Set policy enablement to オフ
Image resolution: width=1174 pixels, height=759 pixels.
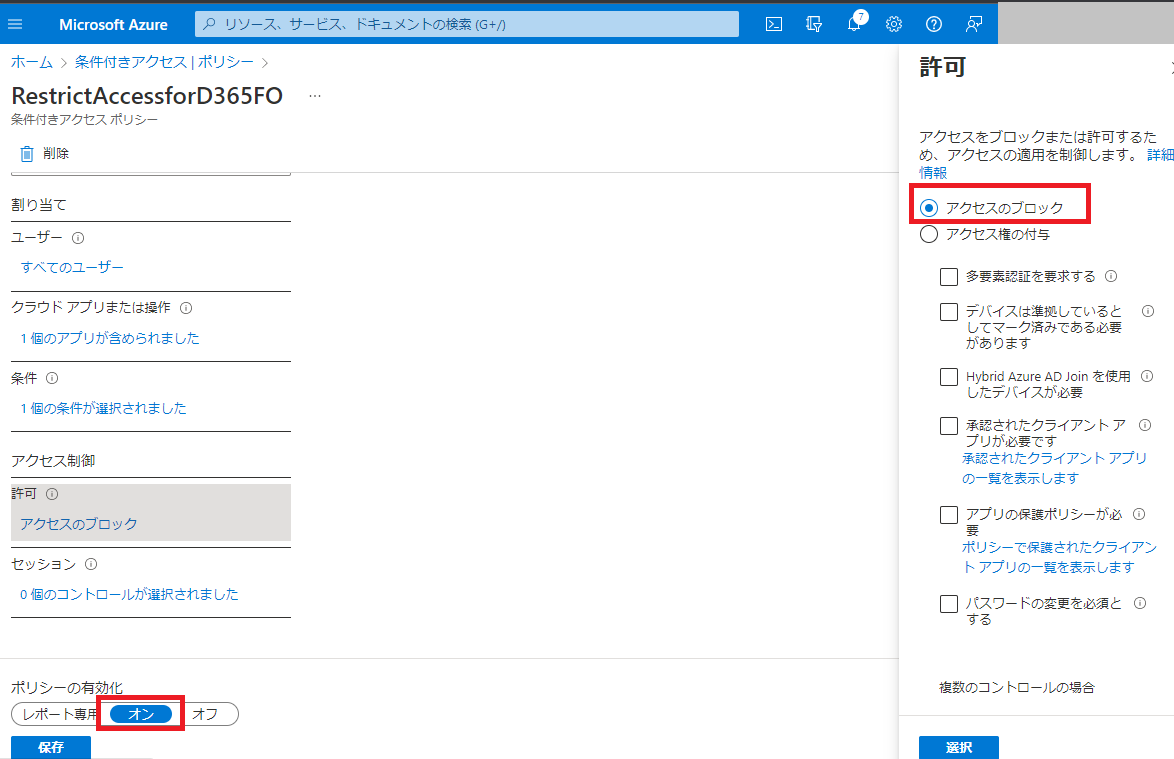click(x=205, y=714)
